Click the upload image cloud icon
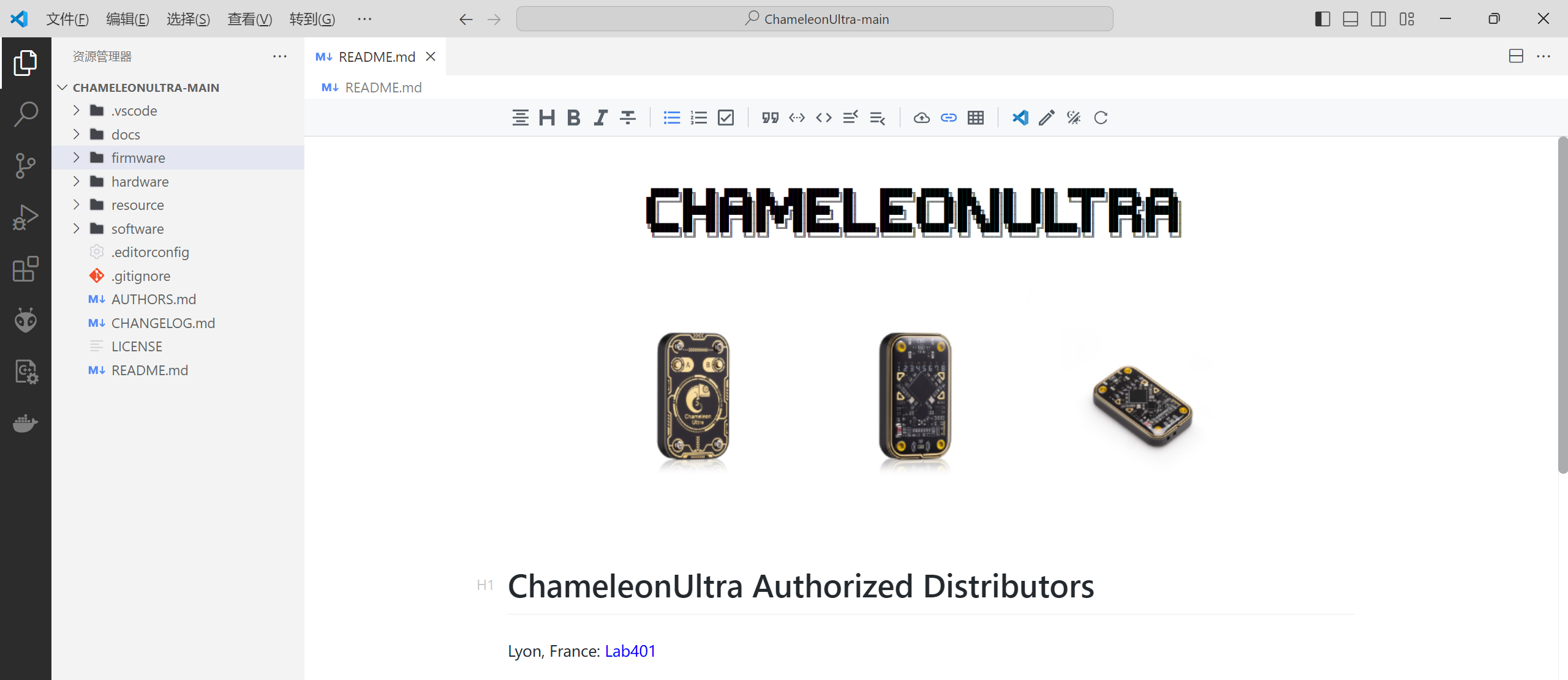The width and height of the screenshot is (1568, 680). pyautogui.click(x=921, y=118)
